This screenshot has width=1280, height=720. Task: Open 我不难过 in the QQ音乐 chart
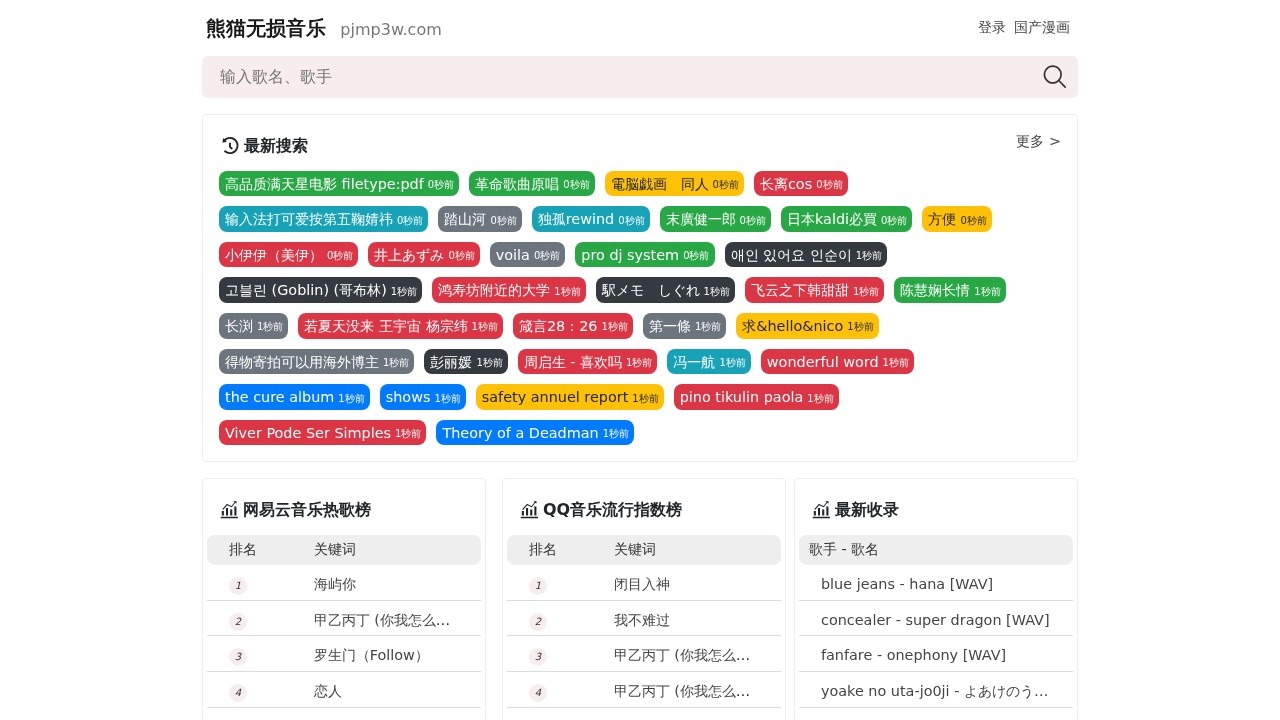point(642,620)
